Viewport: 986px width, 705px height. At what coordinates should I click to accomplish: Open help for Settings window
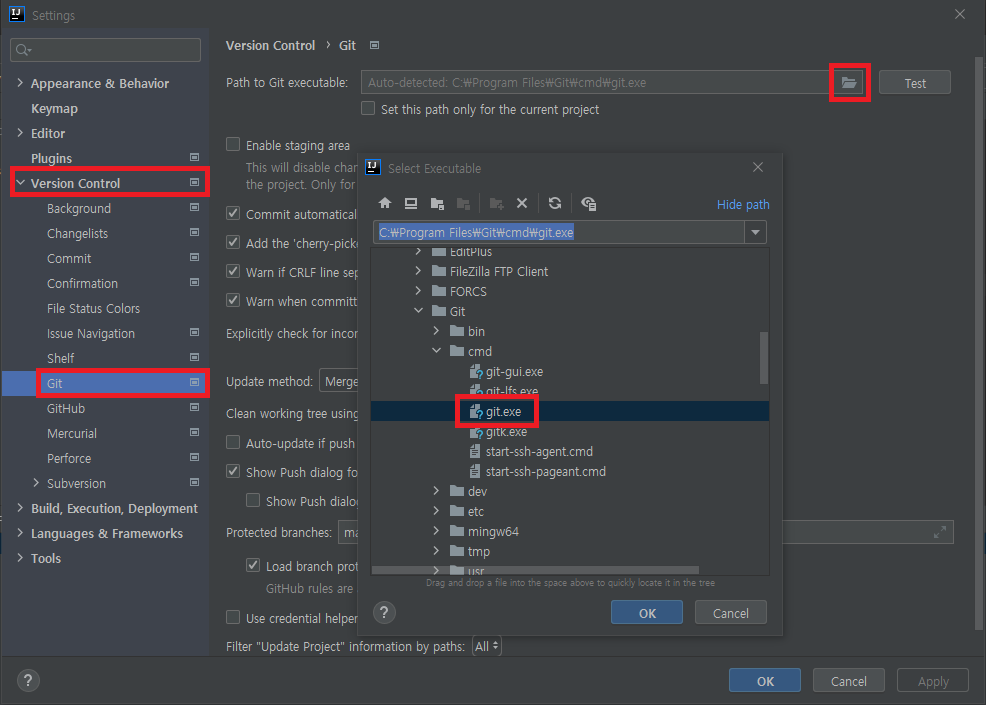28,680
